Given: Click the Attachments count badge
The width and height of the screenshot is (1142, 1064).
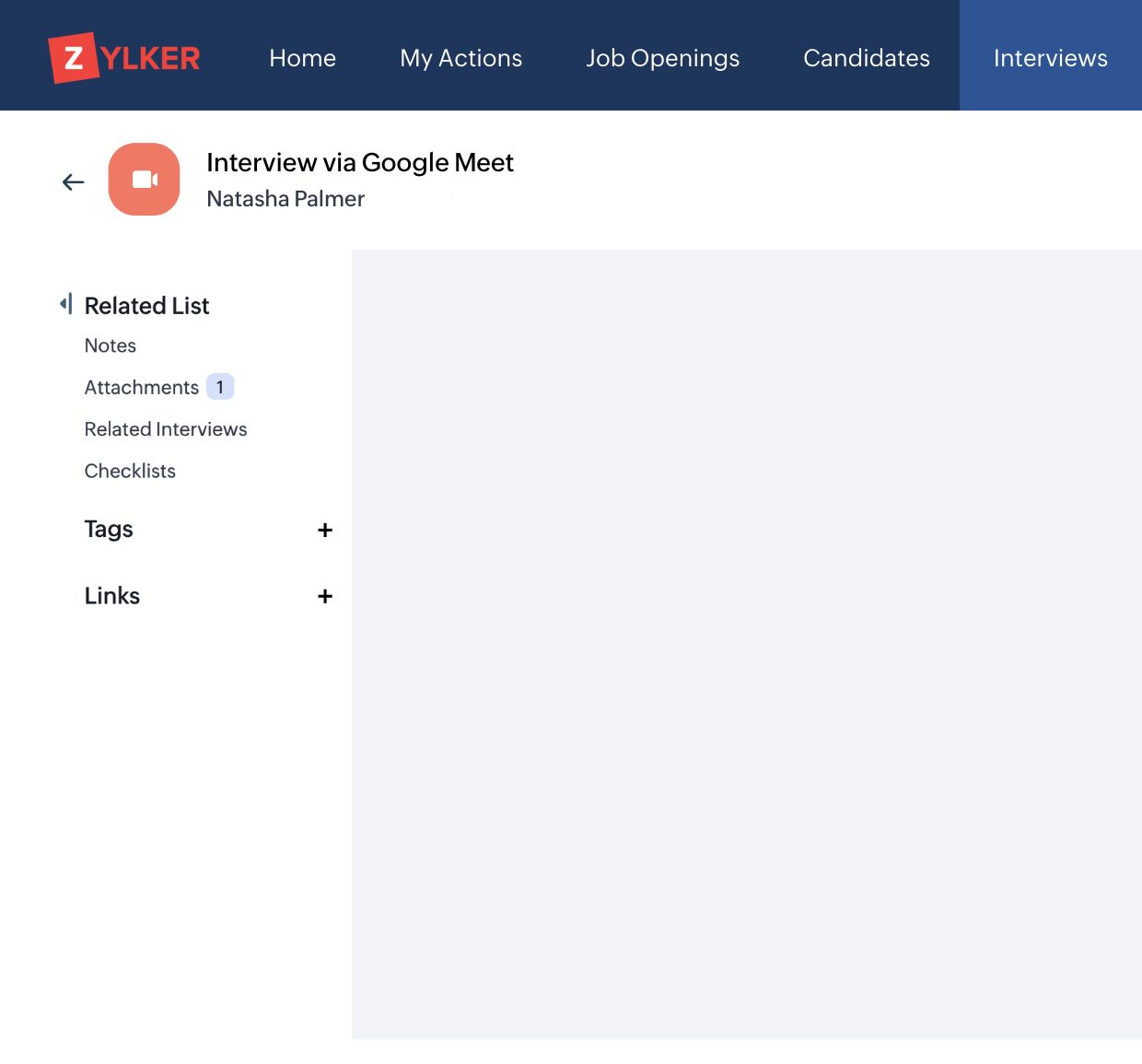Looking at the screenshot, I should point(220,387).
